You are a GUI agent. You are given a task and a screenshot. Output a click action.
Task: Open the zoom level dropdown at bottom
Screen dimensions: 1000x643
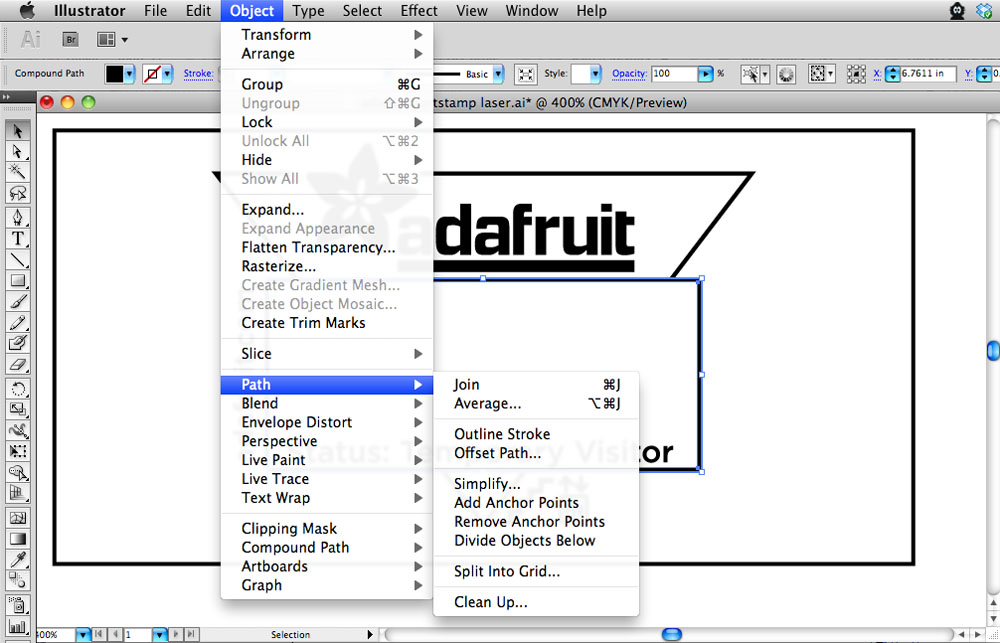pyautogui.click(x=83, y=635)
